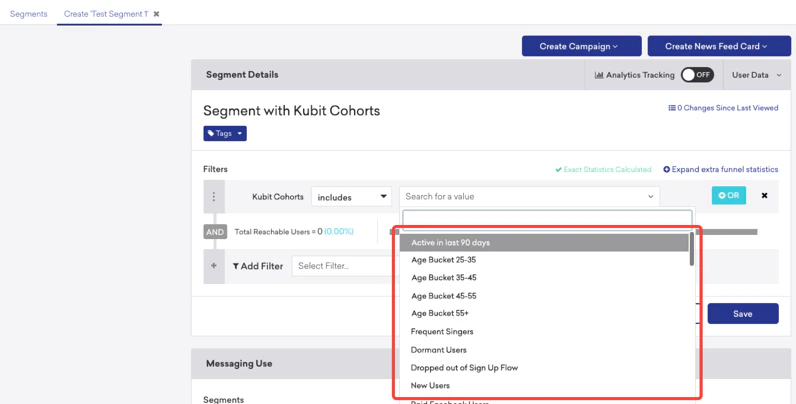The width and height of the screenshot is (796, 404).
Task: Close the Create 'Test Segment T' tab
Action: pyautogui.click(x=156, y=14)
